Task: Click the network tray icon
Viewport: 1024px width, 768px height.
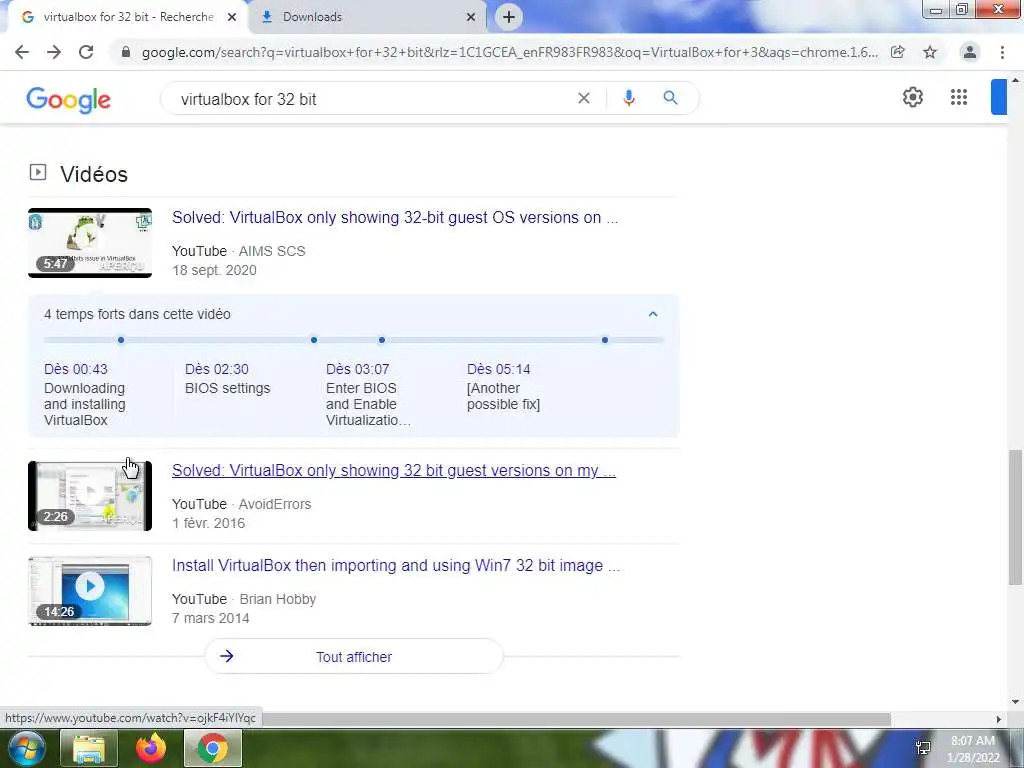Action: (x=923, y=748)
